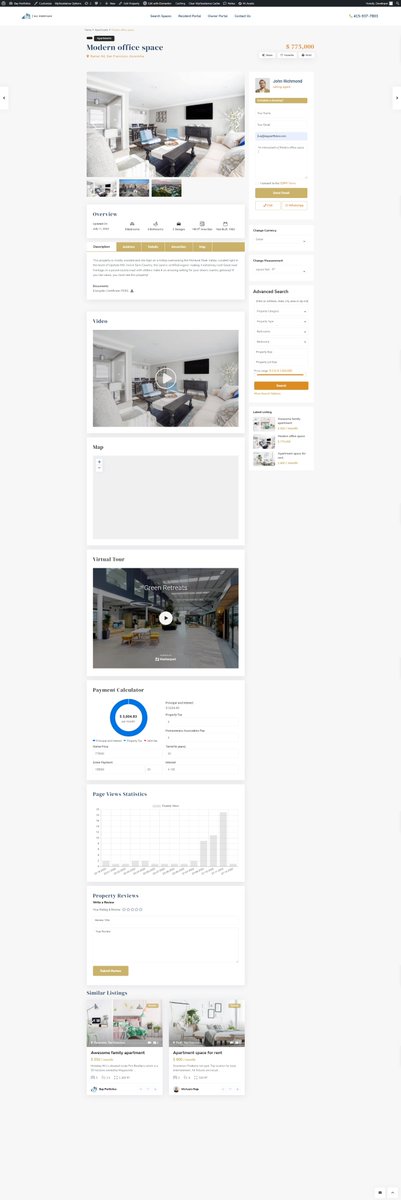Image resolution: width=401 pixels, height=1200 pixels.
Task: Open the chat icon at page bottom-right
Action: (380, 1192)
